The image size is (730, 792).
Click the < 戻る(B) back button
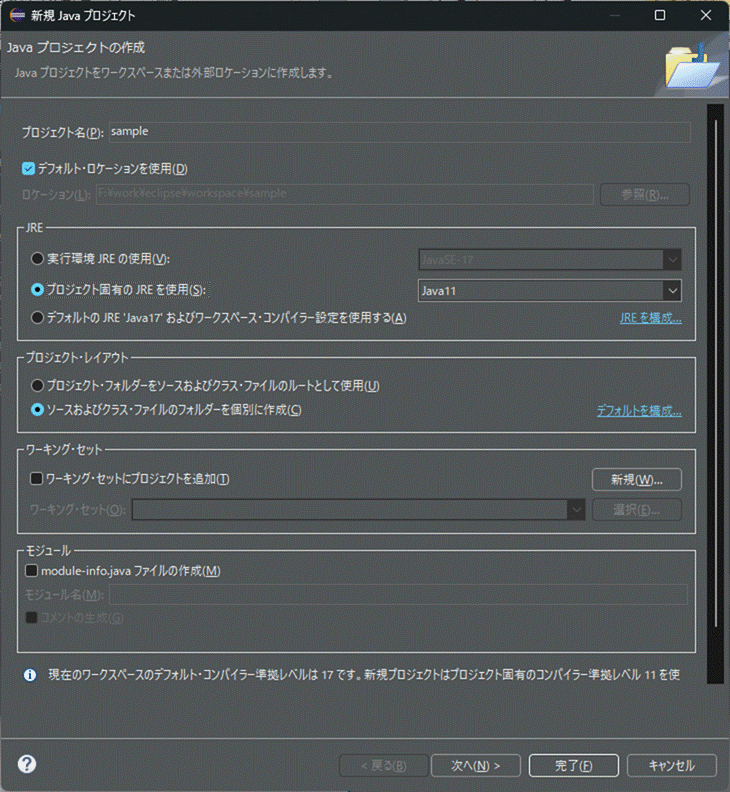click(383, 766)
